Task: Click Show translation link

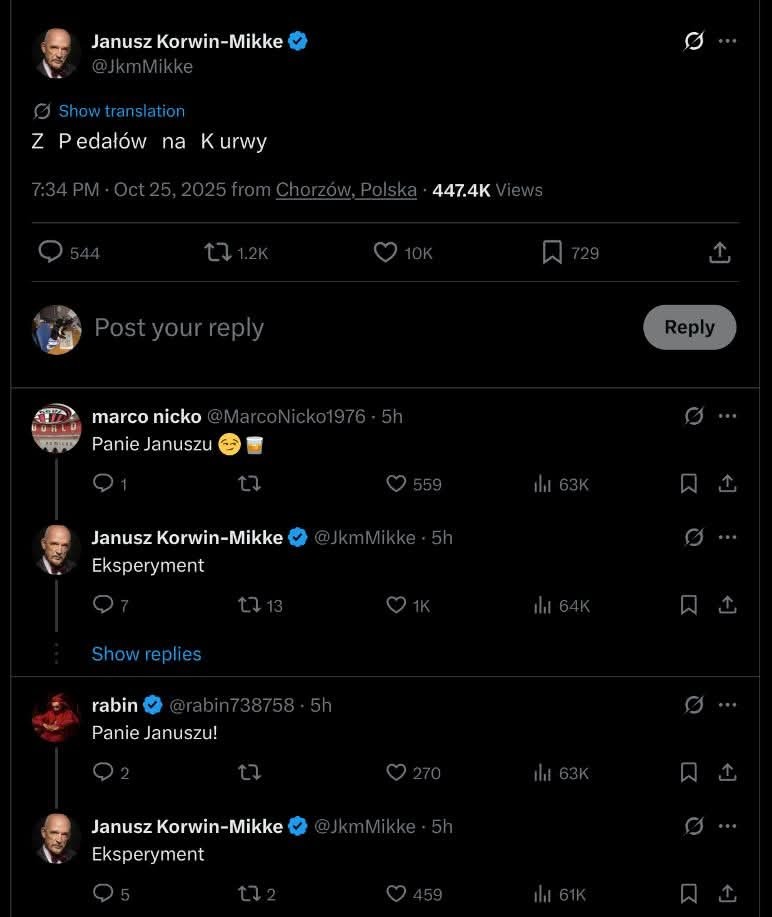Action: (121, 111)
